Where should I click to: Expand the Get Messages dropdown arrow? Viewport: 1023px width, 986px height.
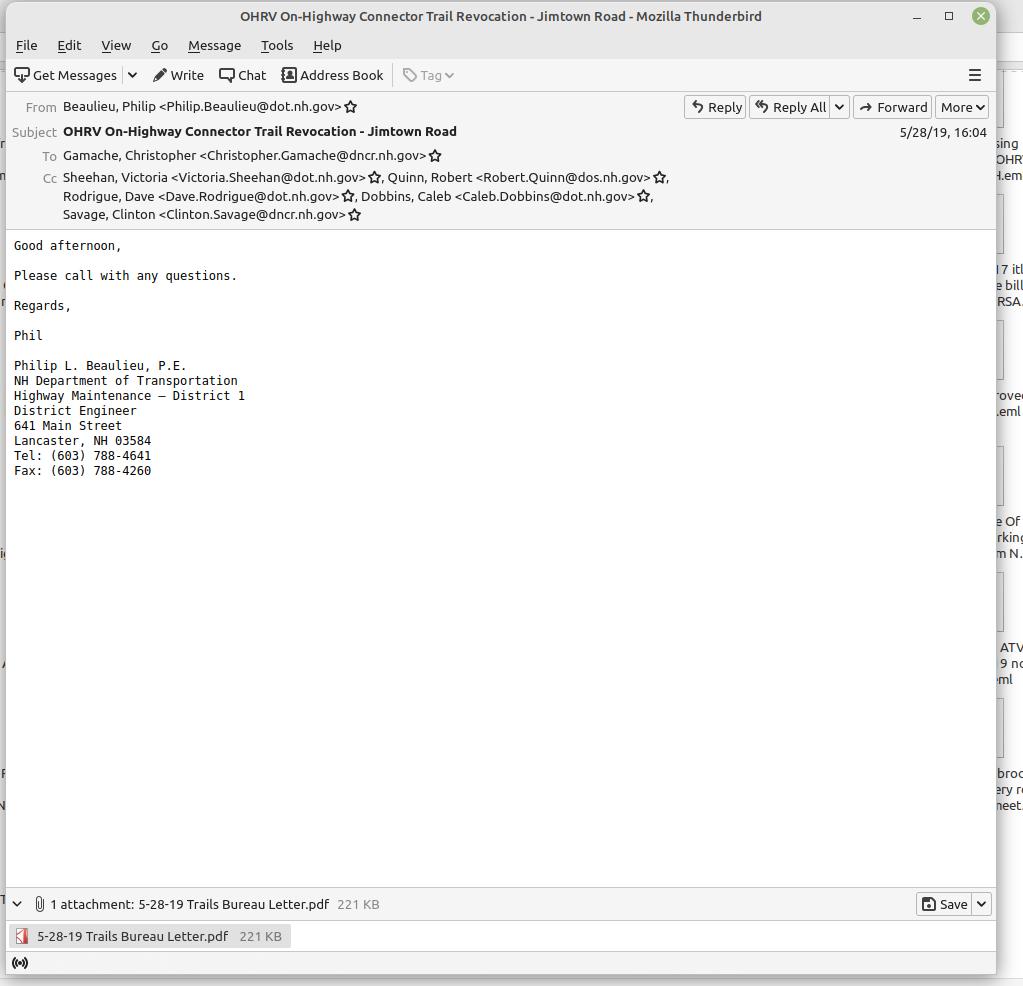132,75
